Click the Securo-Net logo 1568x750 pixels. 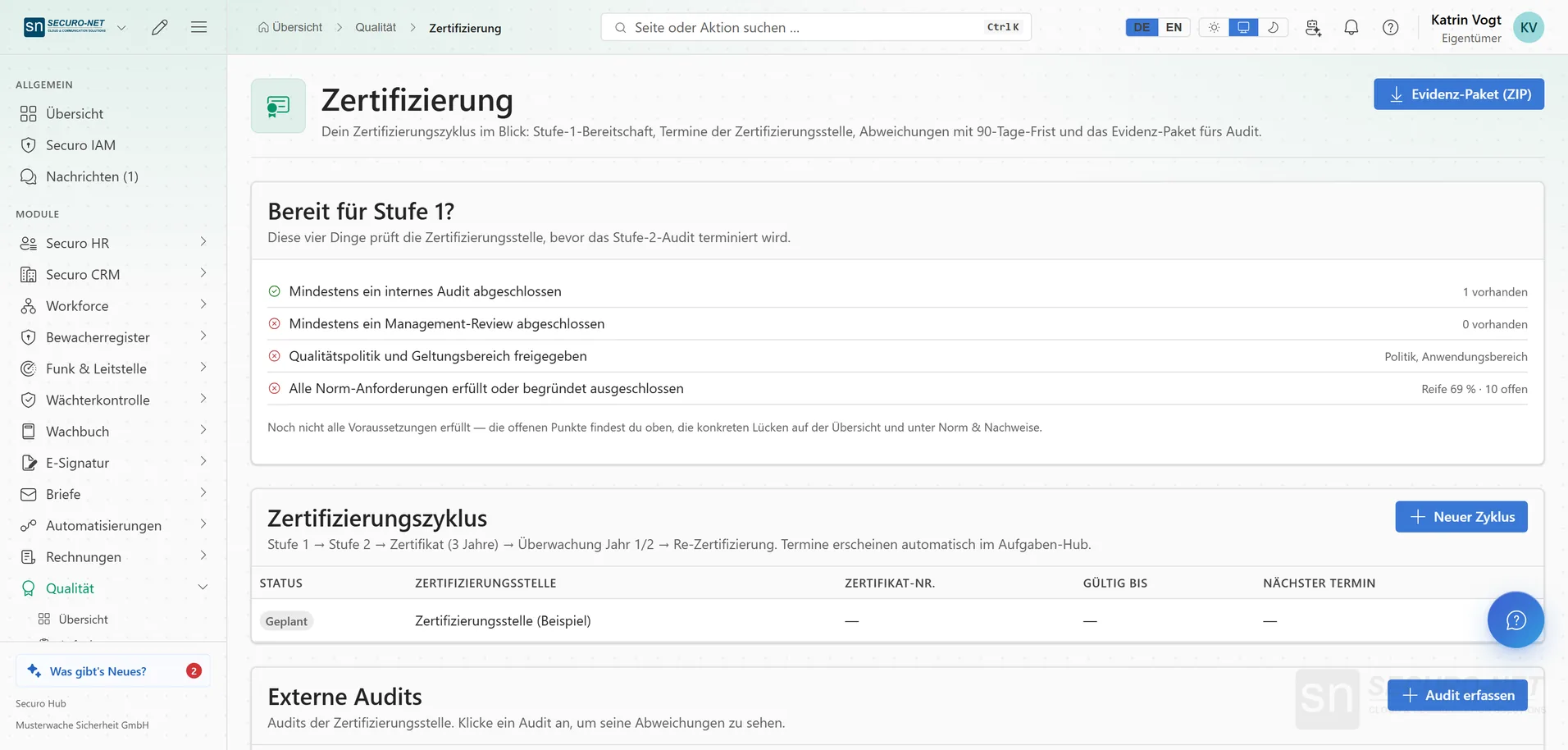tap(65, 27)
